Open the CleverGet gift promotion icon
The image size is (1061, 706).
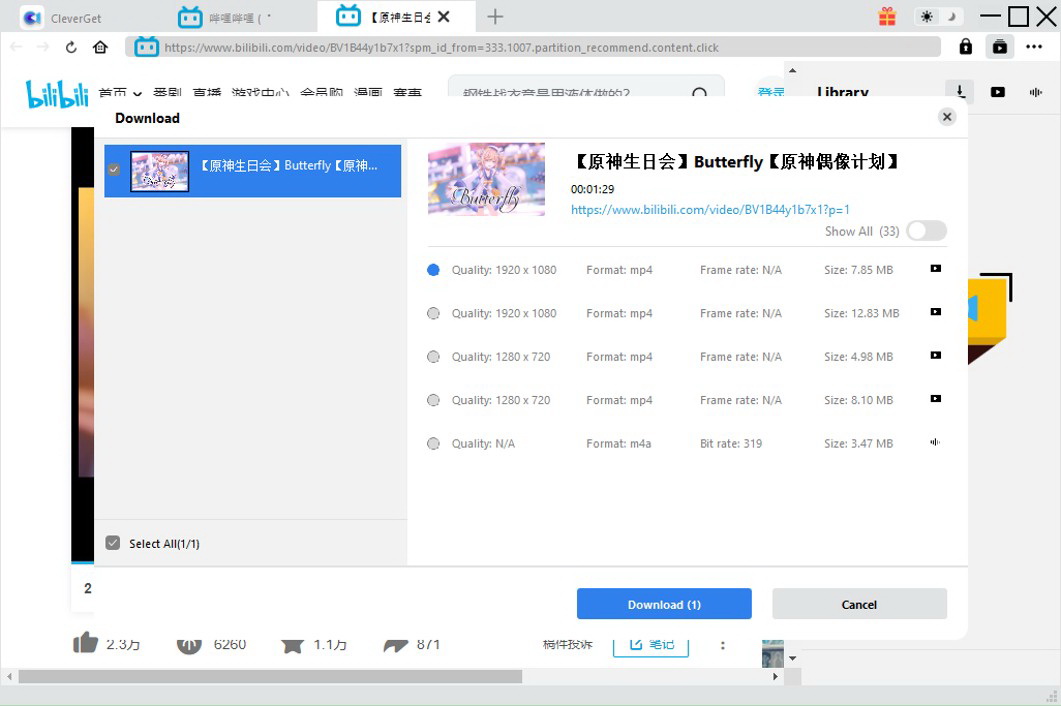click(887, 16)
